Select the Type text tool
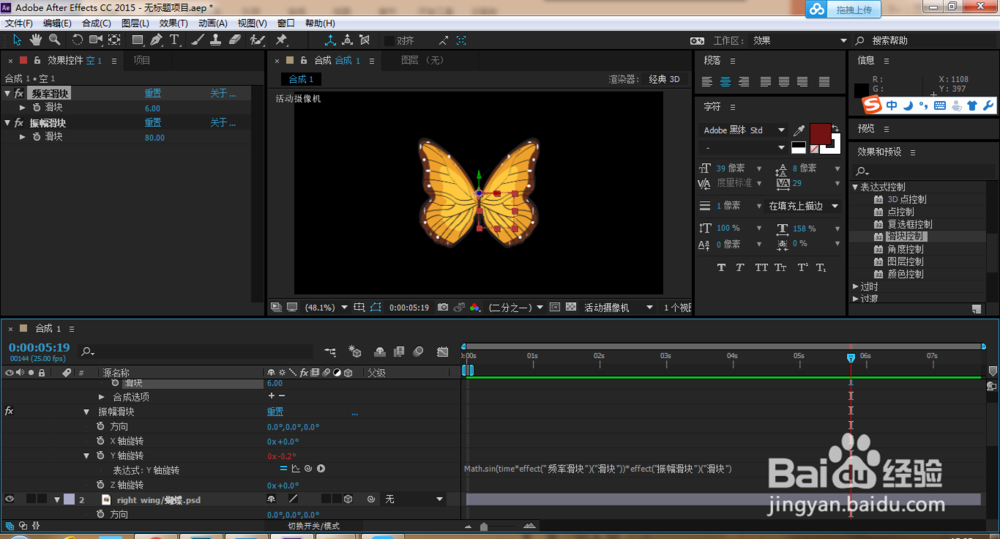 point(174,40)
